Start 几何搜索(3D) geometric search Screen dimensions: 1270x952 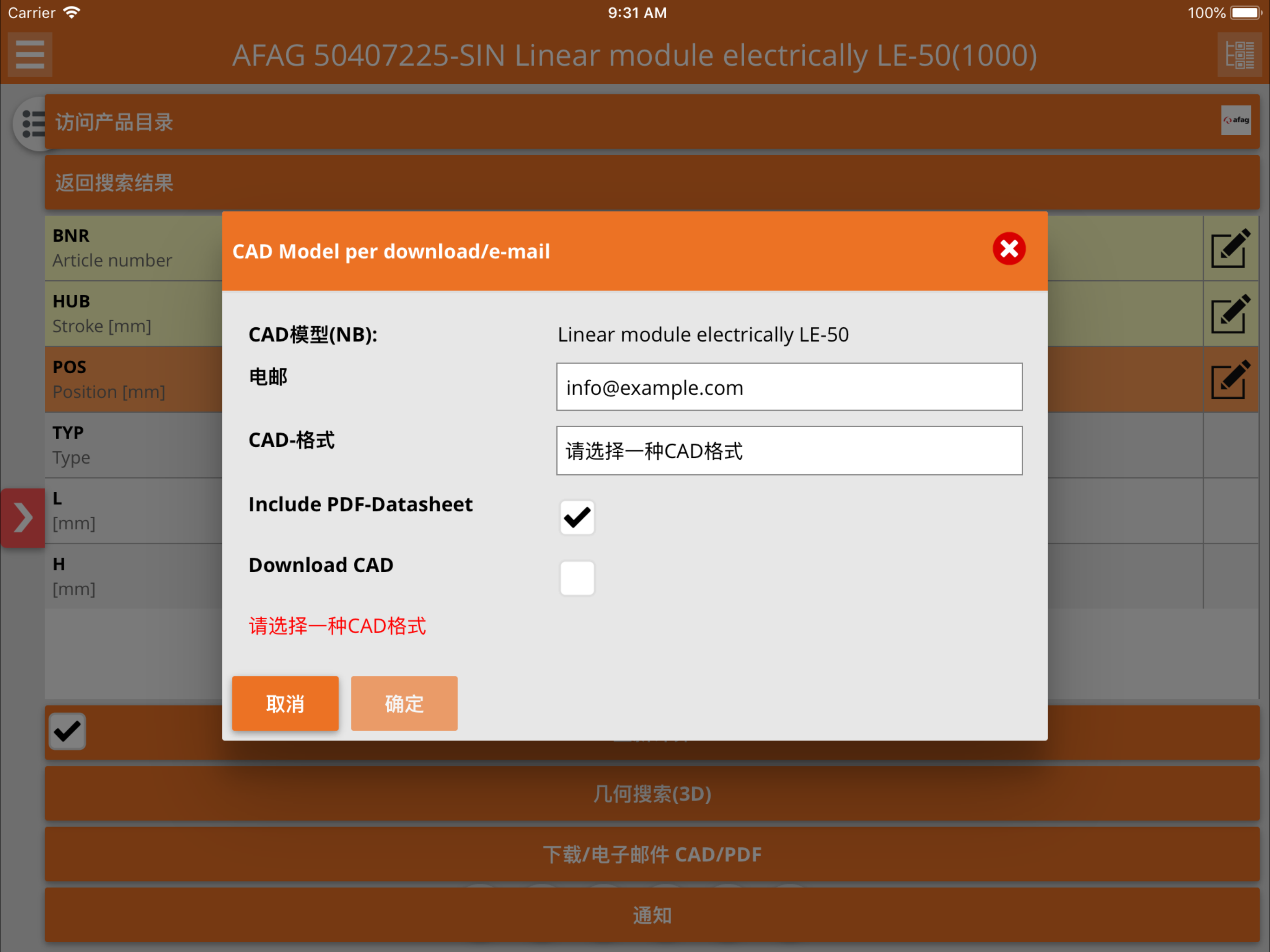[x=652, y=793]
